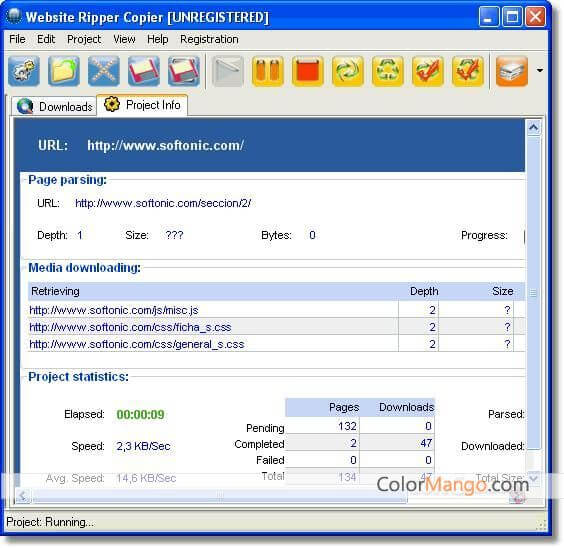Click the vertical scrollbar up arrow
Image resolution: width=564 pixels, height=548 pixels.
[533, 127]
